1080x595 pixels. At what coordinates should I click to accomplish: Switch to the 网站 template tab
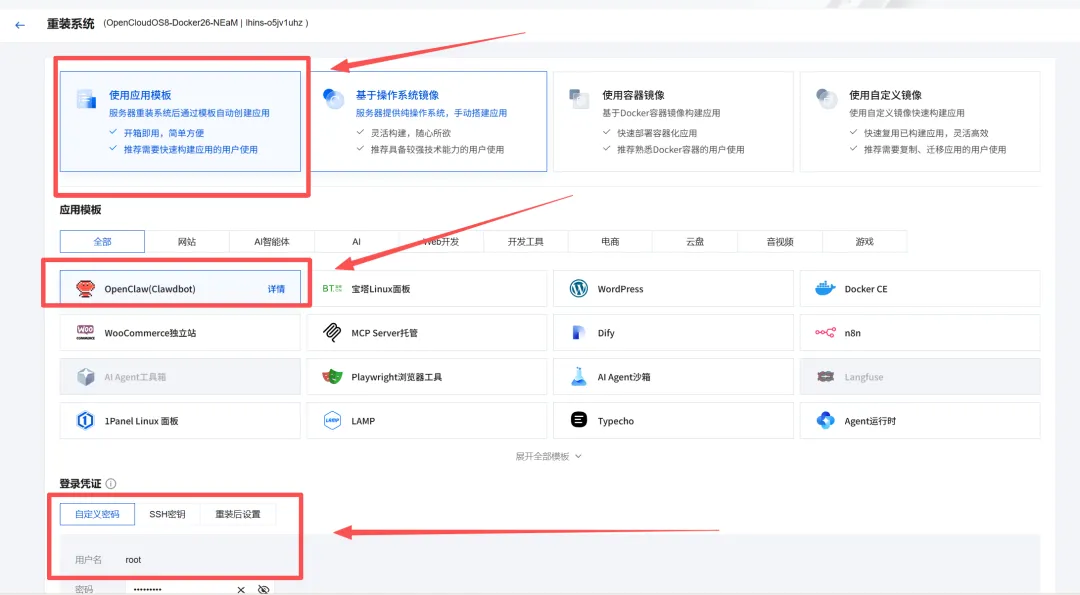[x=187, y=242]
